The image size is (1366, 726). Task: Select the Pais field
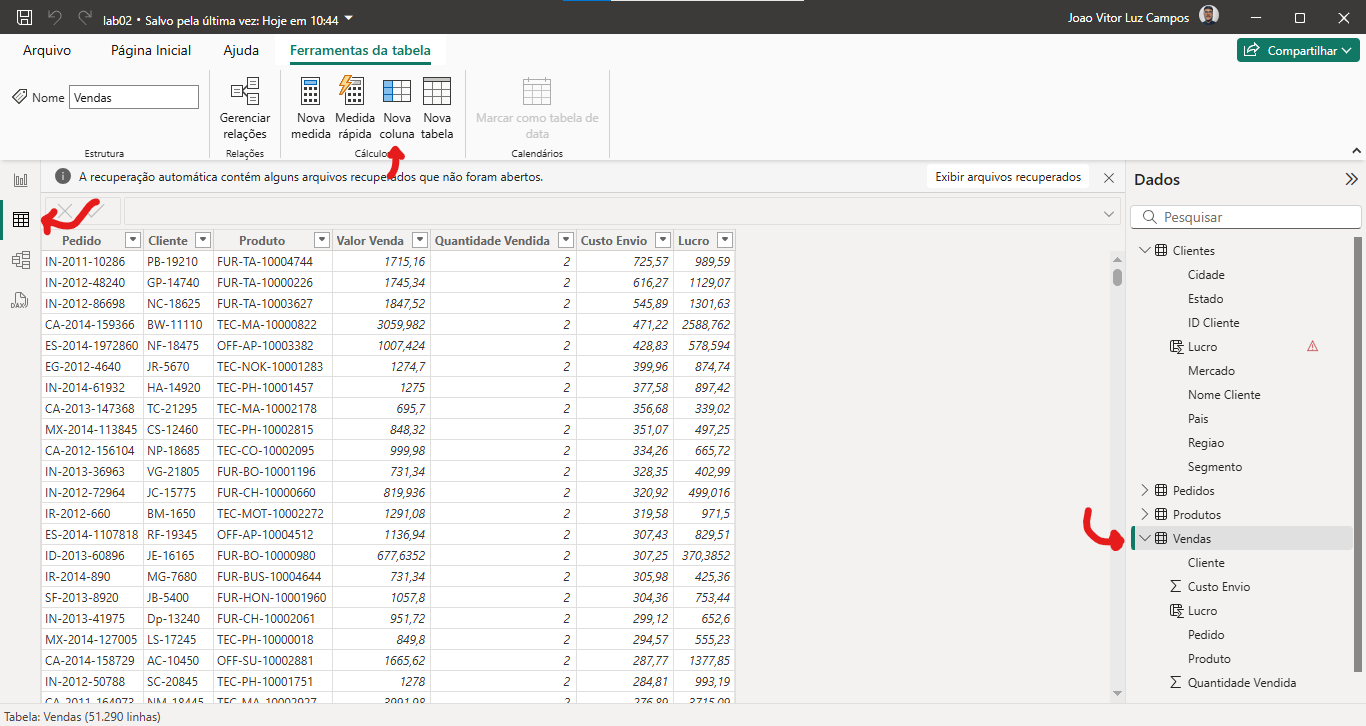tap(1198, 419)
